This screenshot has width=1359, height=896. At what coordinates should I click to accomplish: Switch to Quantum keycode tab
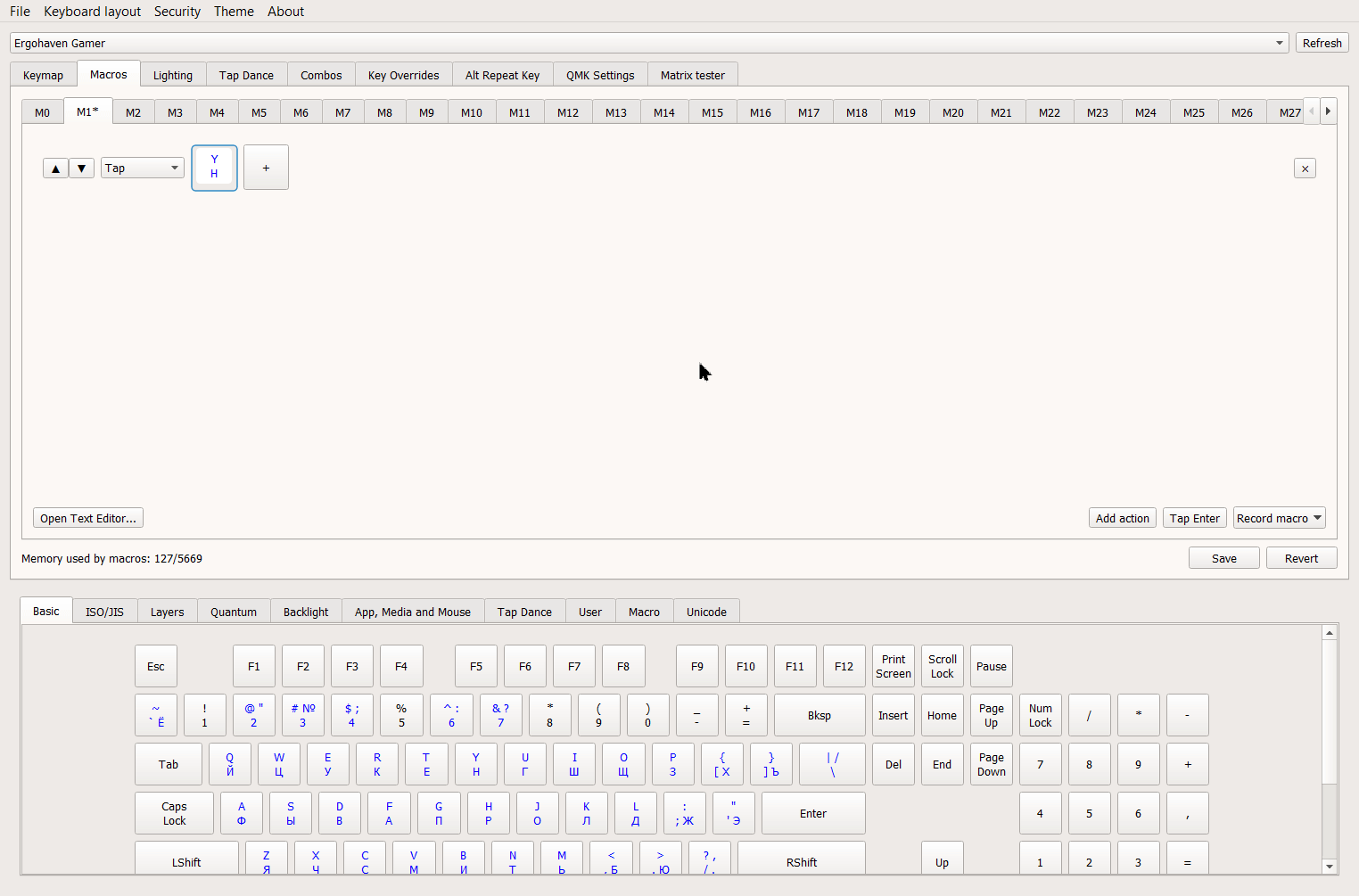(x=234, y=612)
